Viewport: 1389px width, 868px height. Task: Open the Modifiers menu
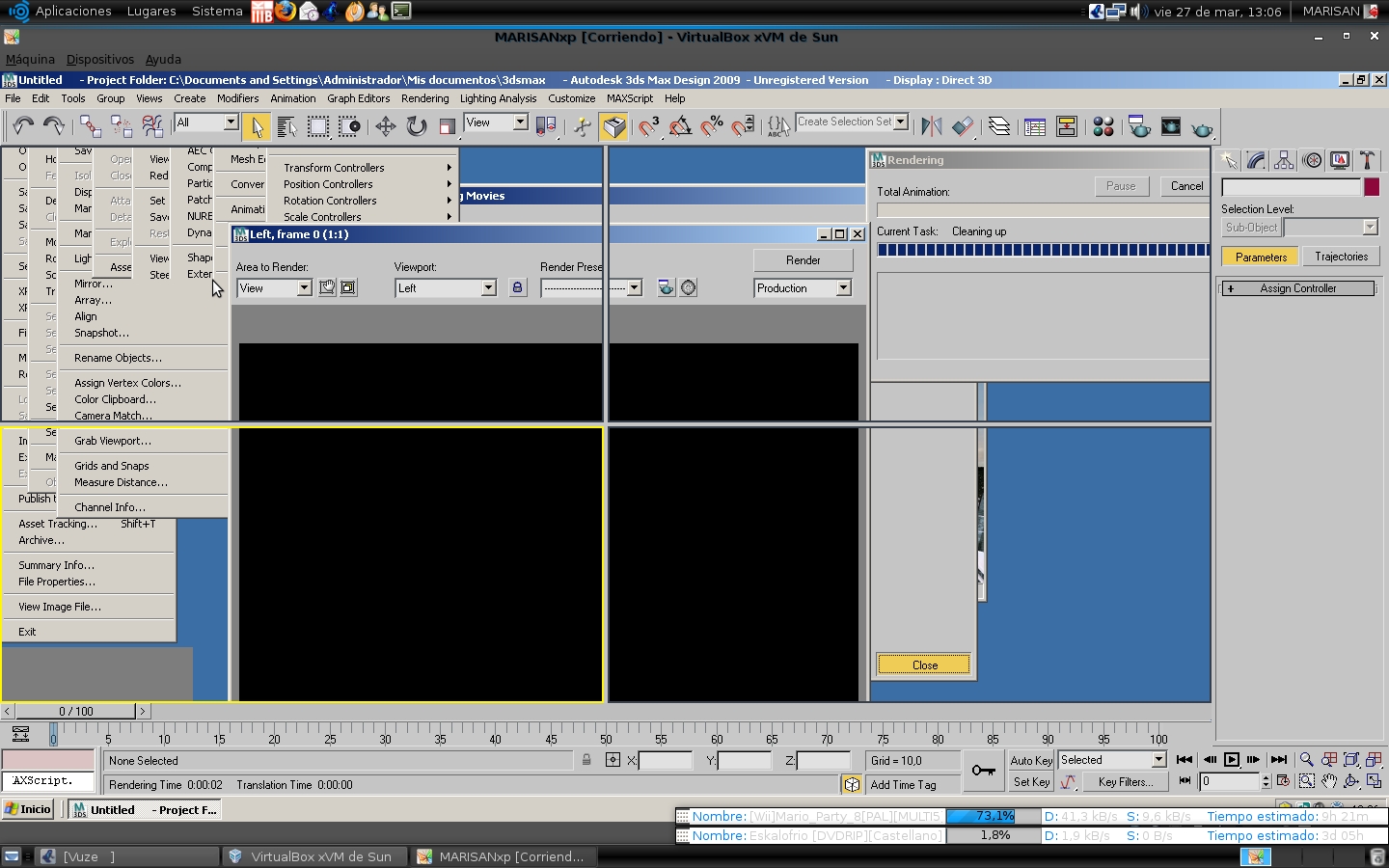pos(237,98)
